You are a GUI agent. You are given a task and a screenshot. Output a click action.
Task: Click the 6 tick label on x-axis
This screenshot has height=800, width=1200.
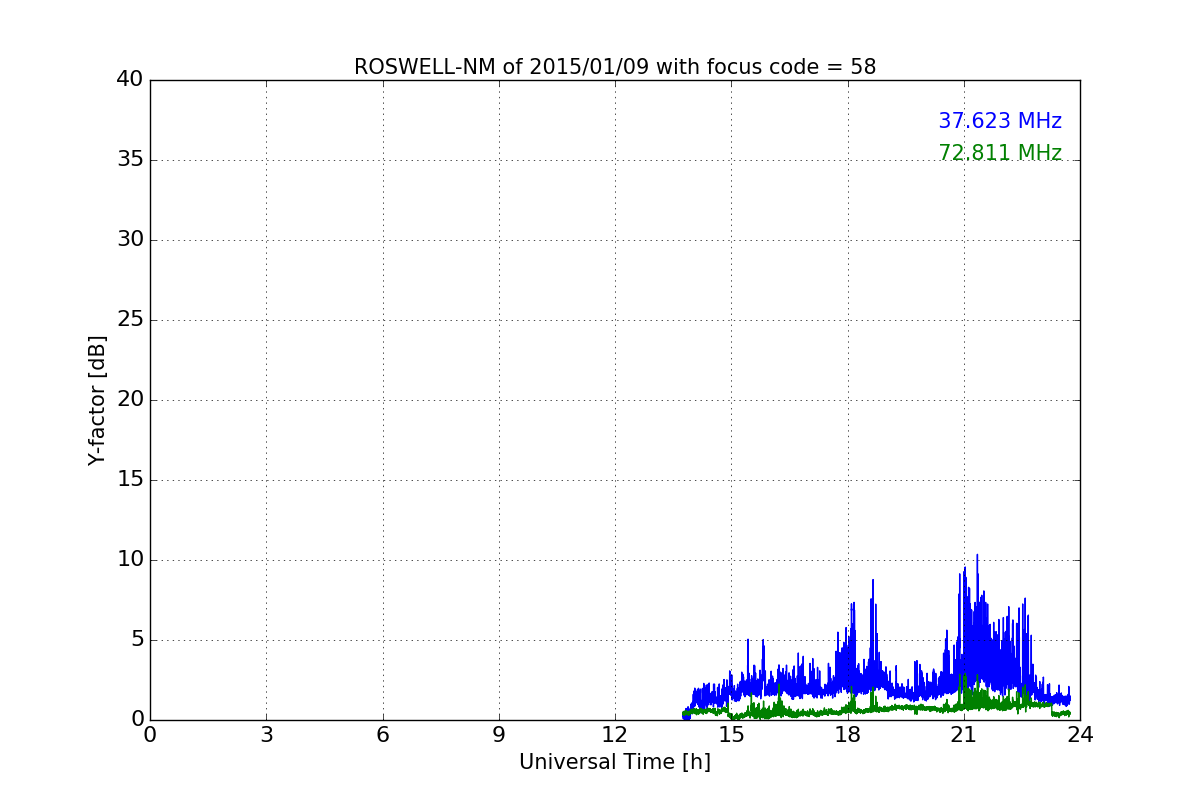click(x=382, y=735)
